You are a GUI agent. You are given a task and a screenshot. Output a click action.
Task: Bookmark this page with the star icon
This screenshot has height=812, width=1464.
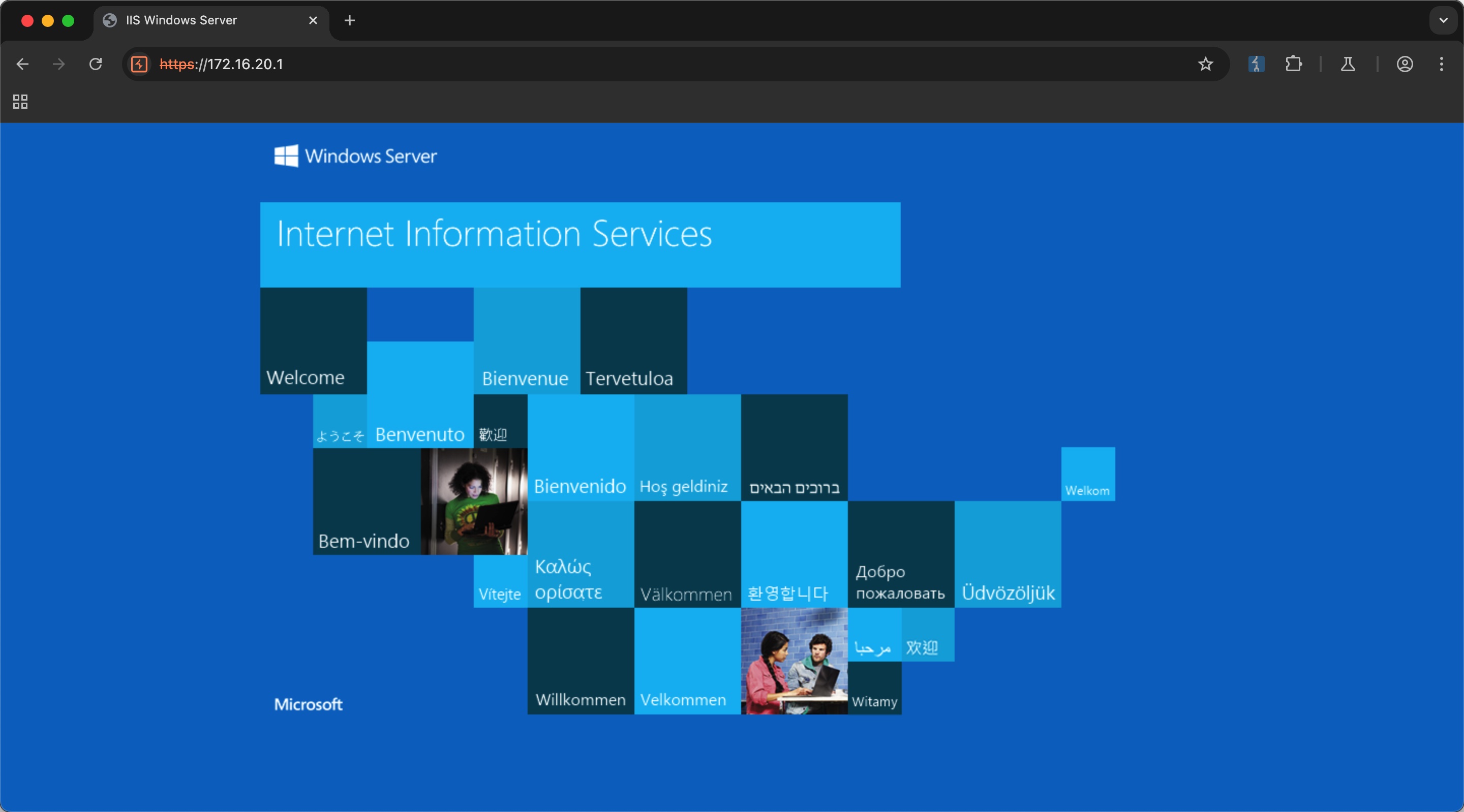coord(1205,64)
